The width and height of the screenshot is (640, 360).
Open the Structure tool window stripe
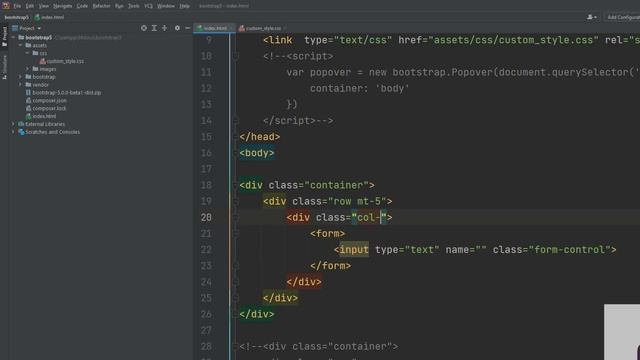[x=4, y=67]
